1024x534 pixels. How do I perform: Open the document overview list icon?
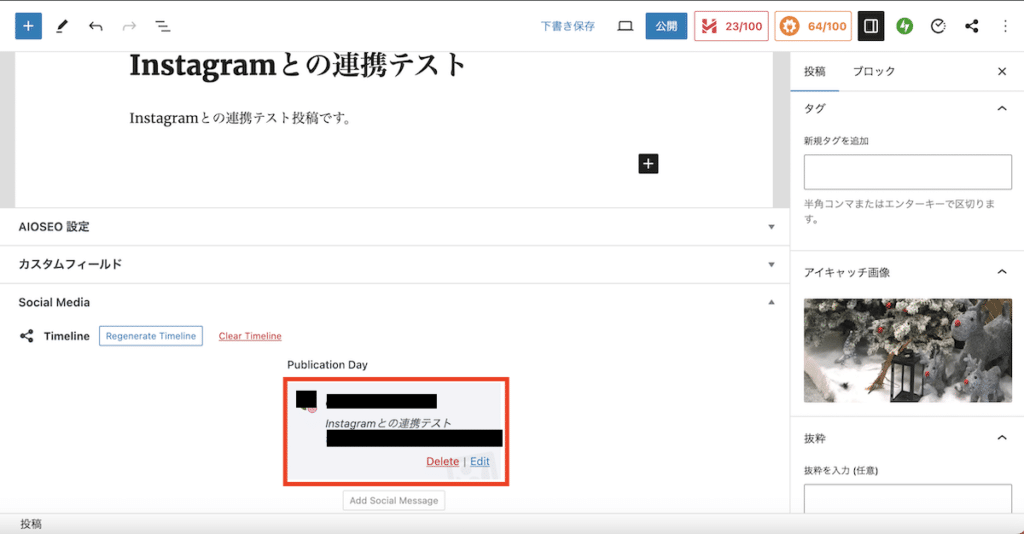[162, 26]
